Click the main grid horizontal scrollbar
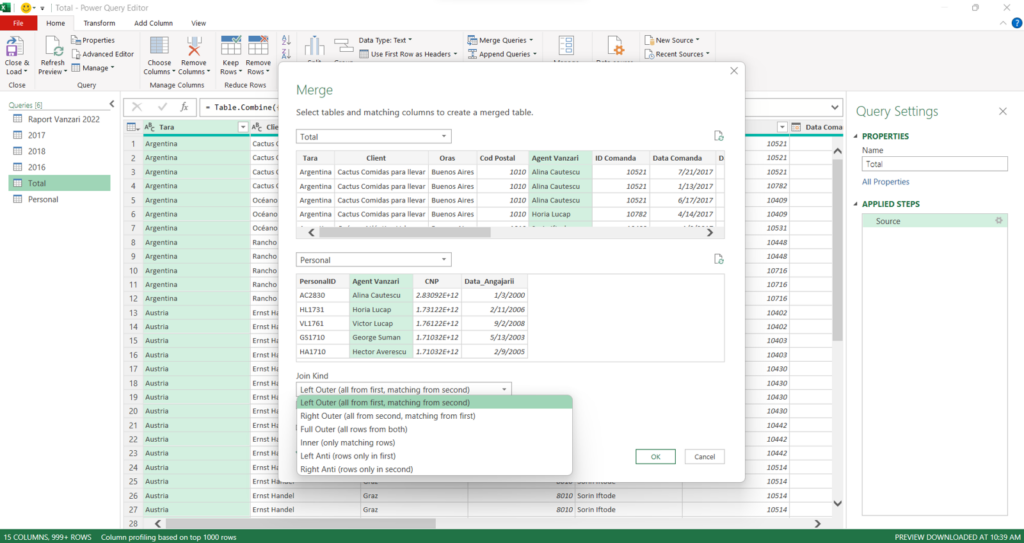The image size is (1024, 543). 300,523
